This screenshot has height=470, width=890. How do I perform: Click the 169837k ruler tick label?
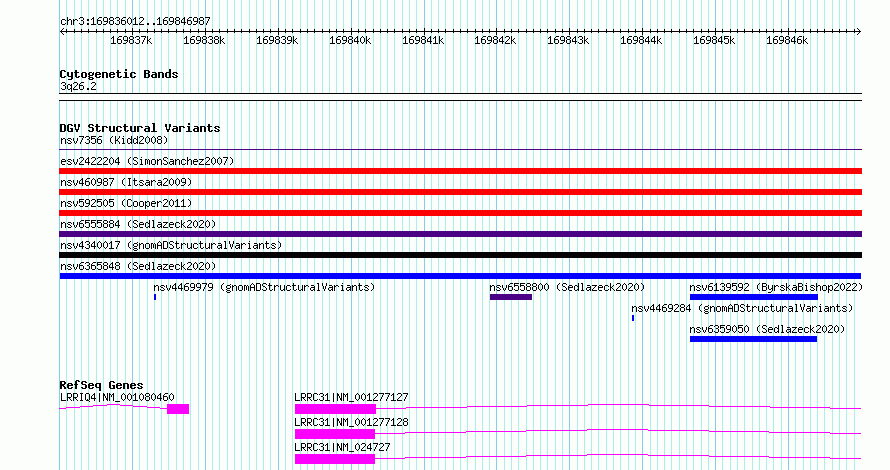(131, 40)
